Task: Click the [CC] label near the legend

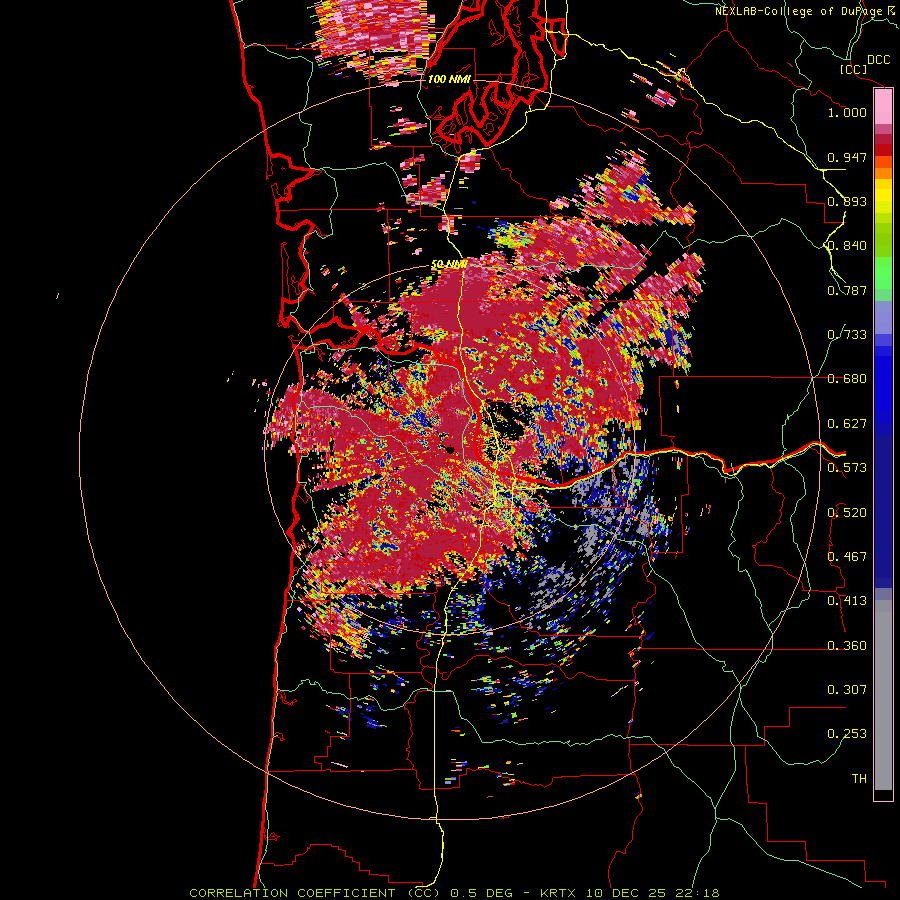Action: point(853,69)
